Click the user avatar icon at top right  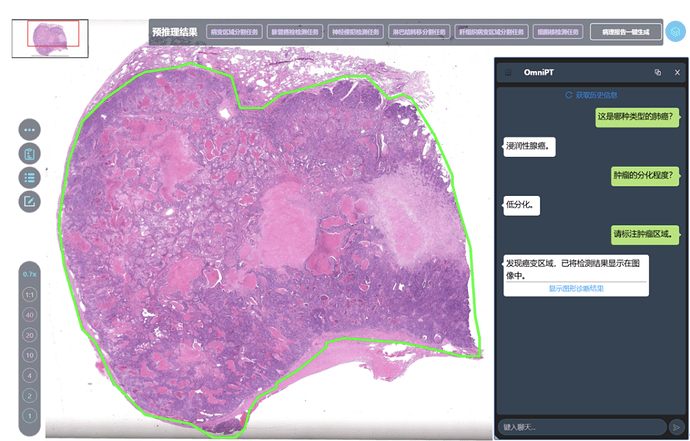pyautogui.click(x=676, y=32)
